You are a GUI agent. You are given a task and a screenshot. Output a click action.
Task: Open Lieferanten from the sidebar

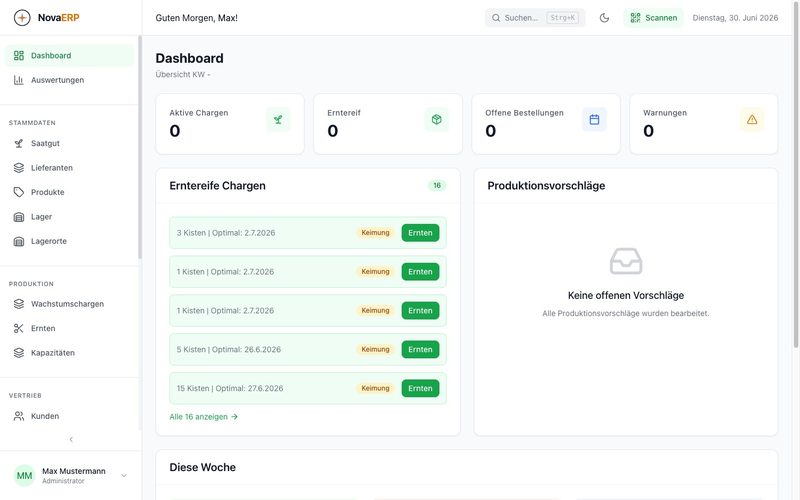[69, 168]
